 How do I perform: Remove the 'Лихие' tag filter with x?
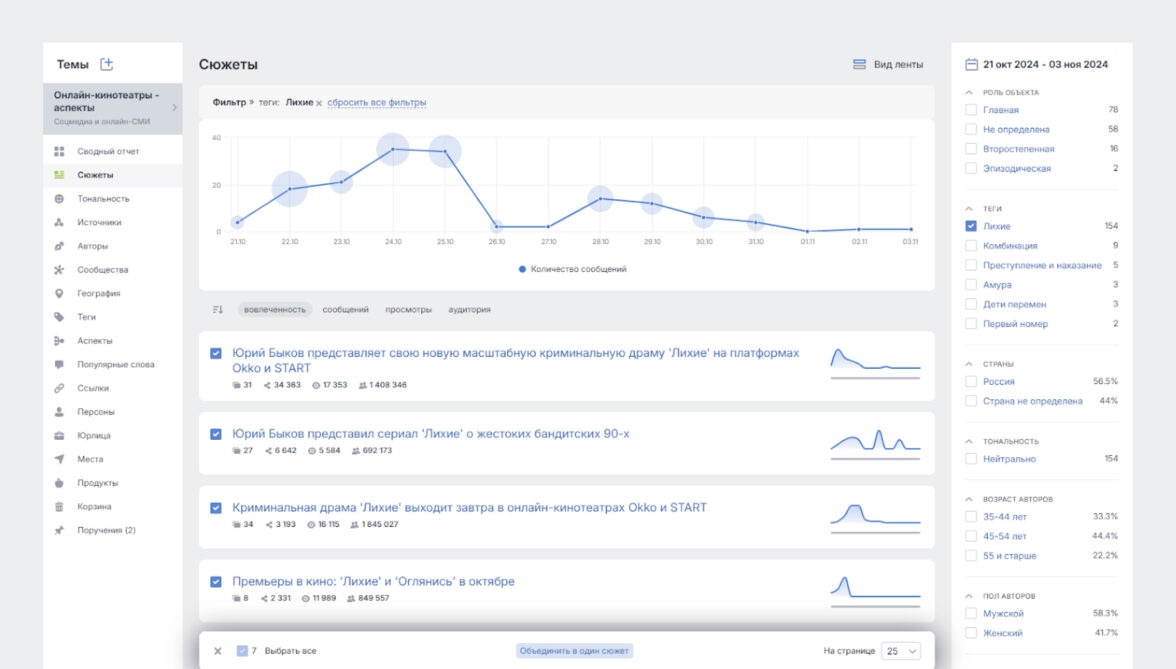pyautogui.click(x=319, y=103)
